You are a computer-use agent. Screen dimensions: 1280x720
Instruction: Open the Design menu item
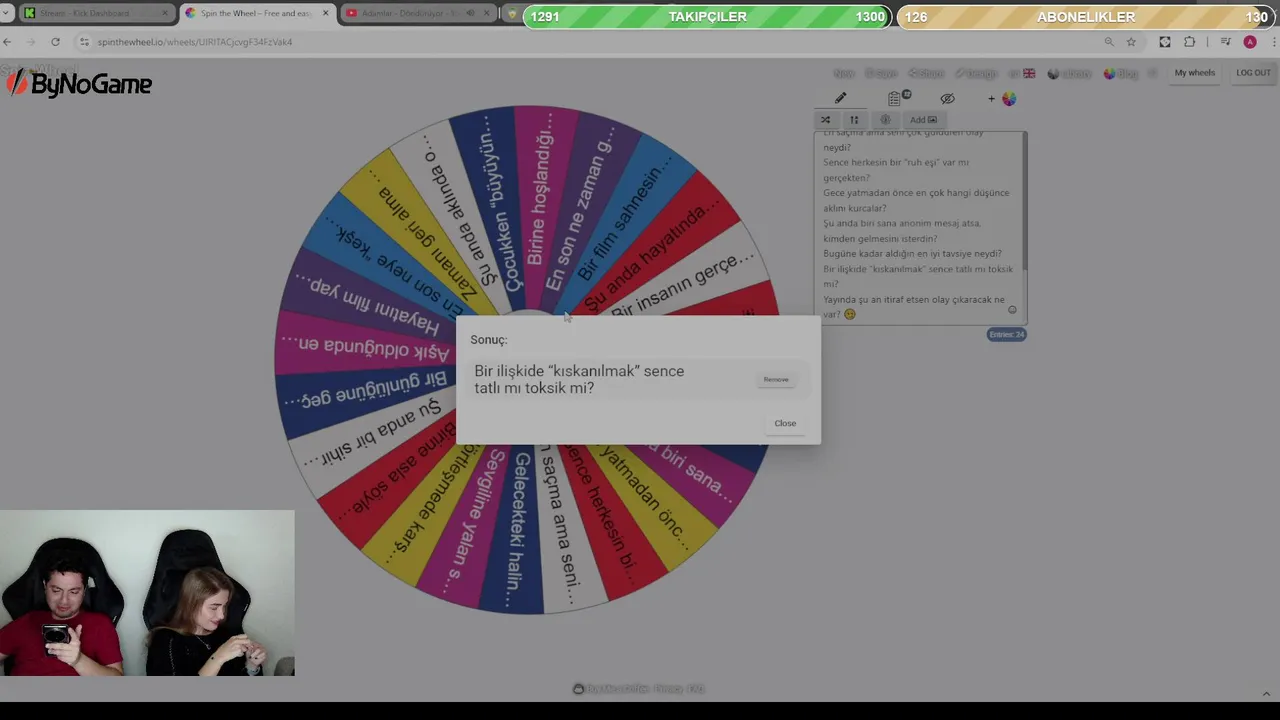pyautogui.click(x=976, y=74)
